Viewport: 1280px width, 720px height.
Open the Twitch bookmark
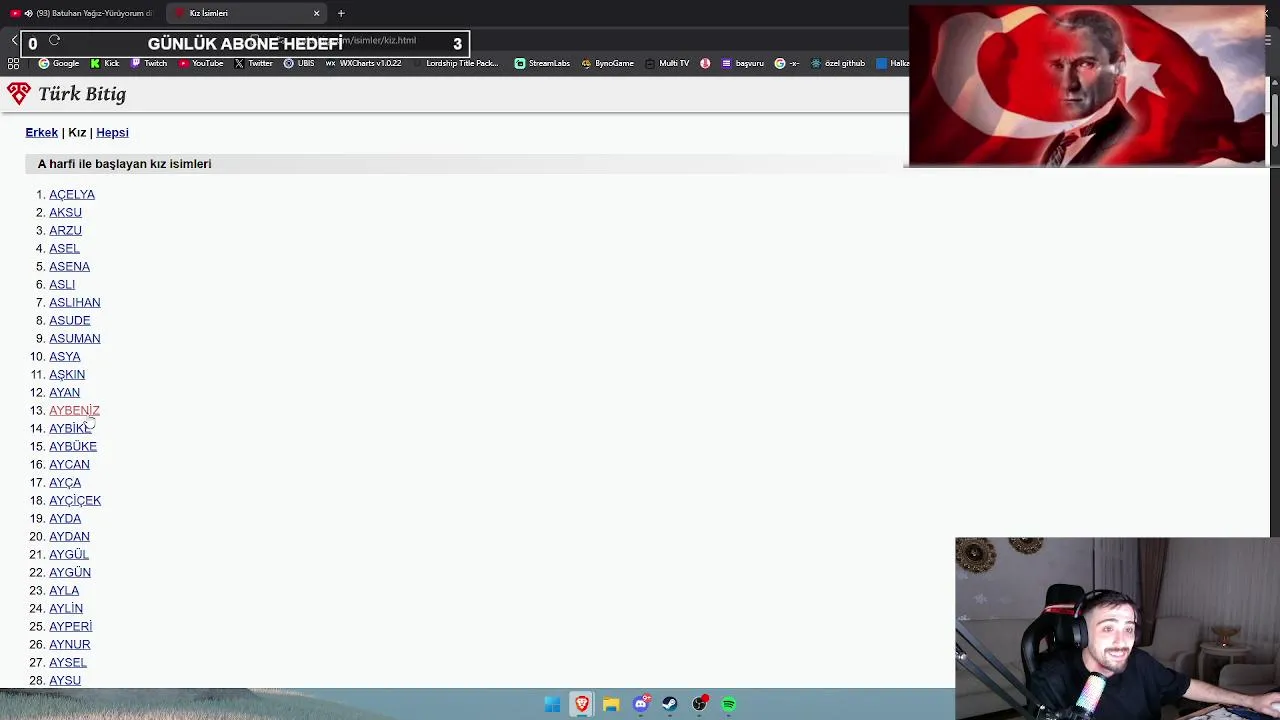149,63
